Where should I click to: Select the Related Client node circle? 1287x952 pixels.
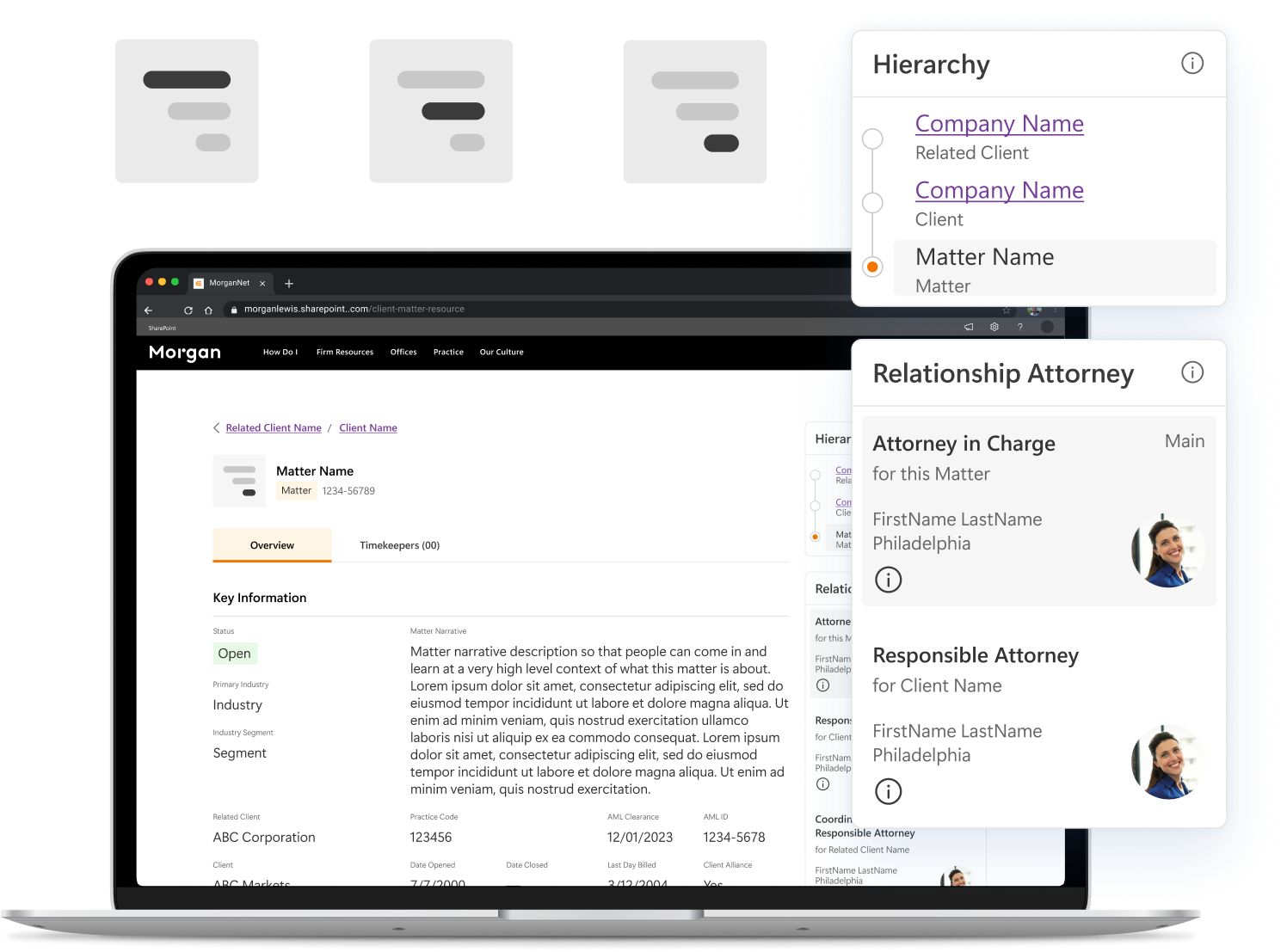(x=871, y=138)
